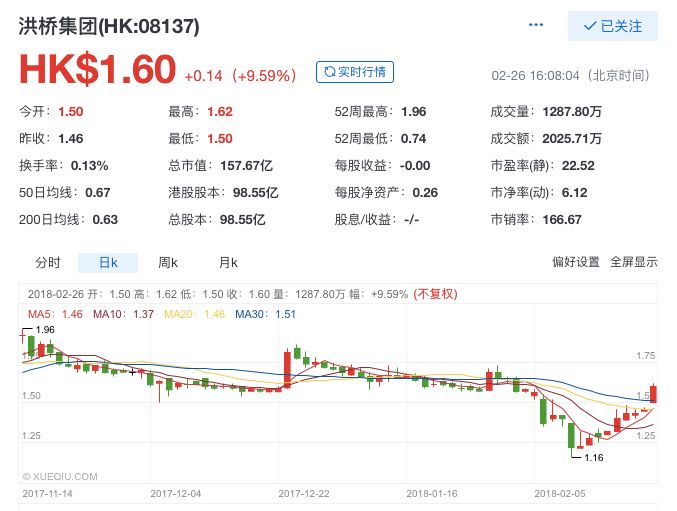Click the date label 2018-02-05
The height and width of the screenshot is (511, 677).
560,493
